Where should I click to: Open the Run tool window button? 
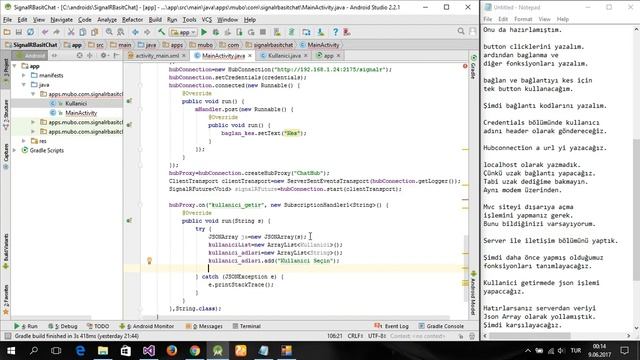(25, 326)
